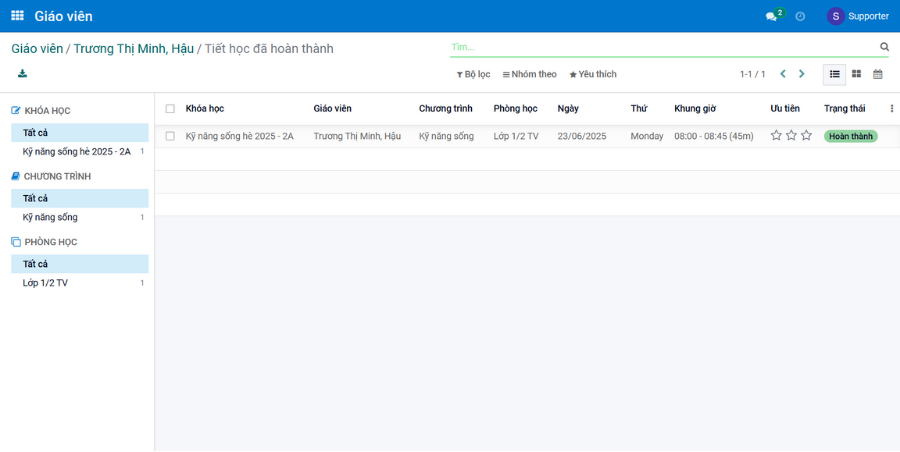Open the Nhóm theo group-by dropdown
Viewport: 900px width, 452px height.
coord(529,74)
